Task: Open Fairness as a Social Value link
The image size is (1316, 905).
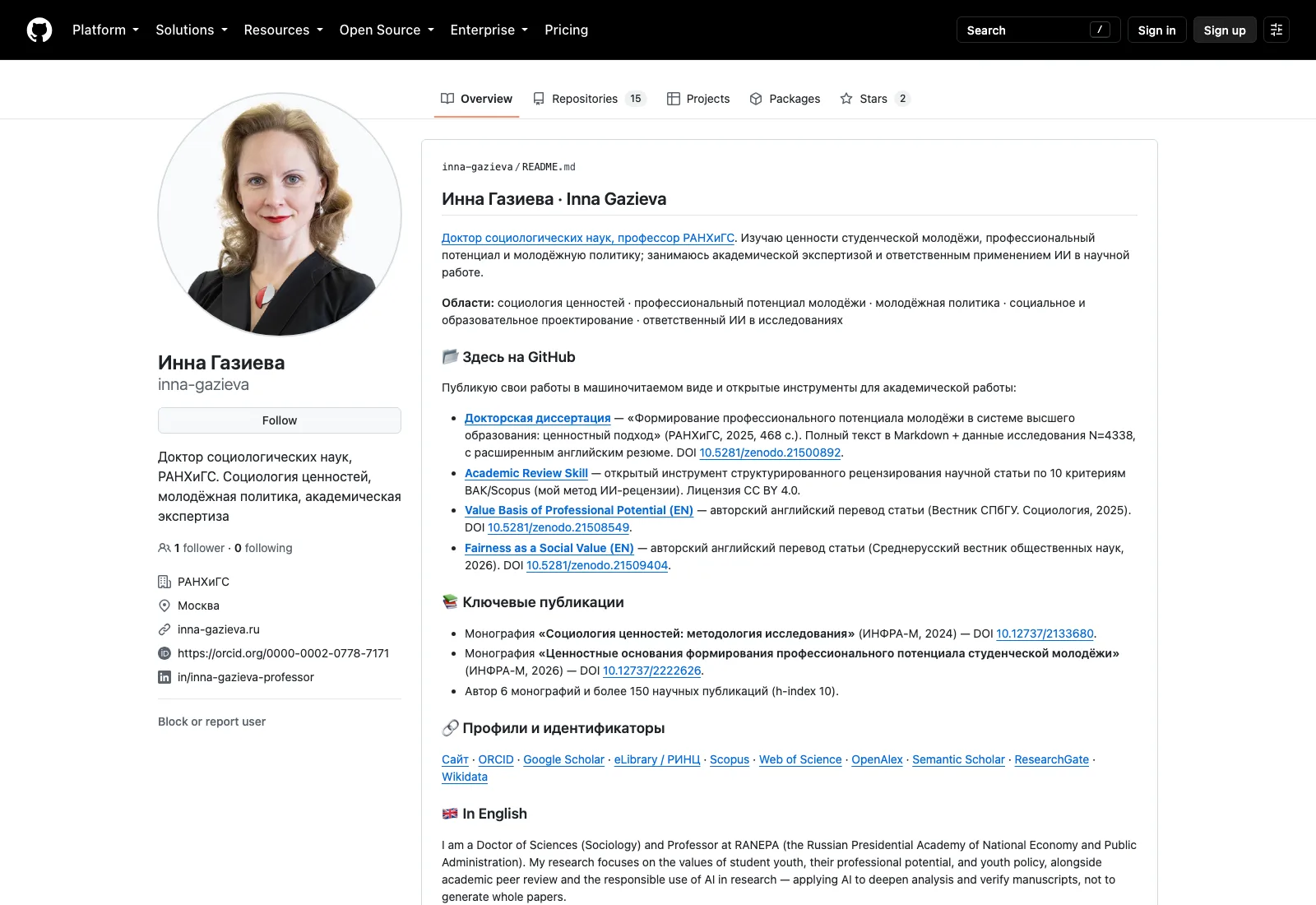Action: click(x=549, y=548)
